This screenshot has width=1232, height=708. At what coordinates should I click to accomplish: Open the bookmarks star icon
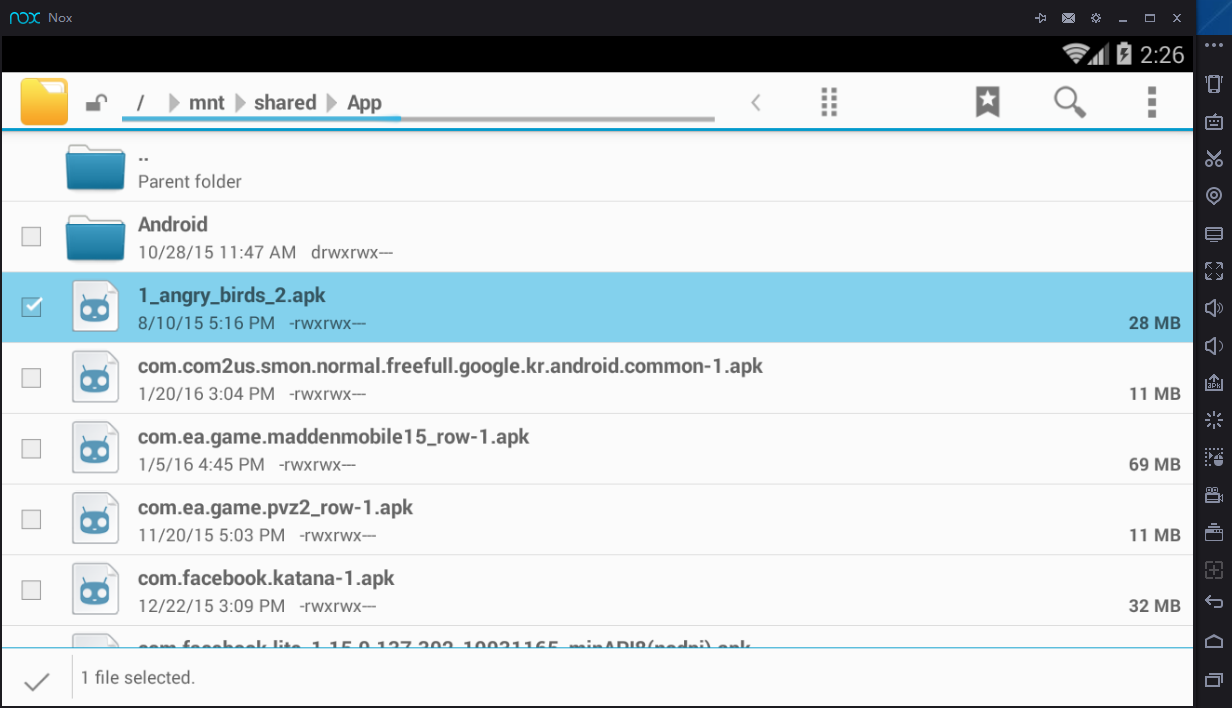click(x=987, y=101)
